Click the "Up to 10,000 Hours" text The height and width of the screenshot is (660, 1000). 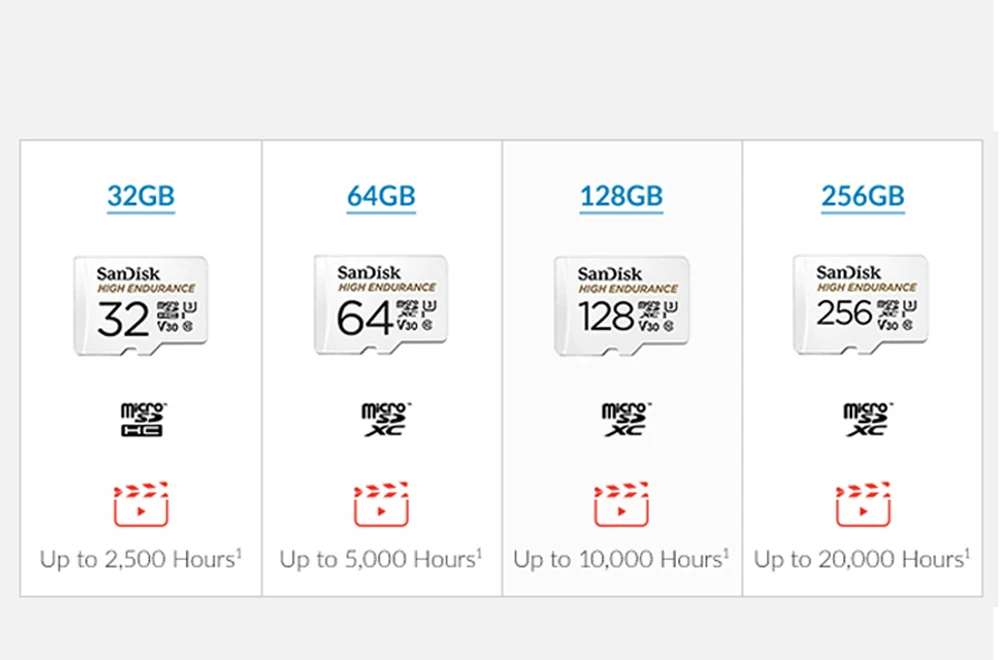click(621, 558)
